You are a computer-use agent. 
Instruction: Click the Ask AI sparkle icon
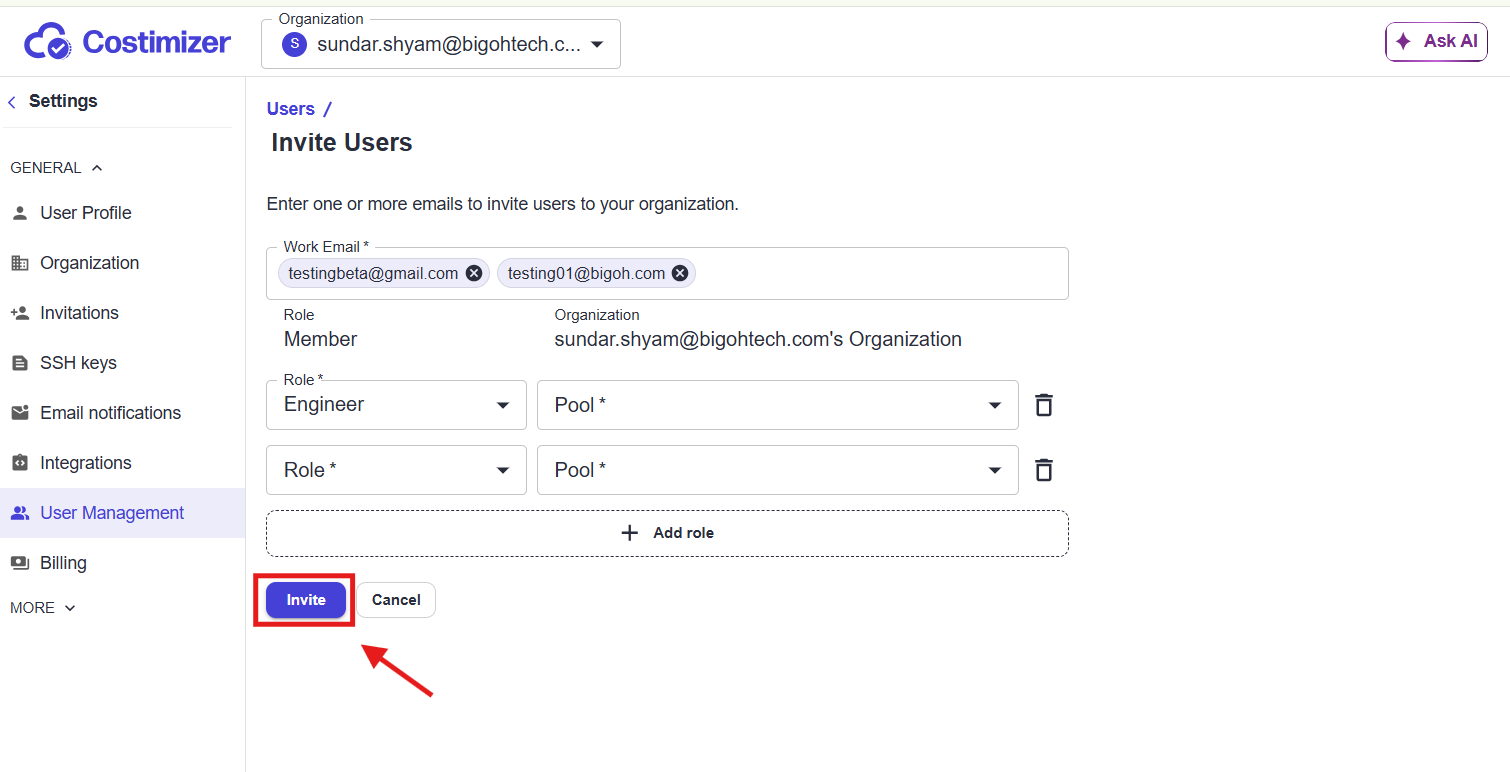1403,41
